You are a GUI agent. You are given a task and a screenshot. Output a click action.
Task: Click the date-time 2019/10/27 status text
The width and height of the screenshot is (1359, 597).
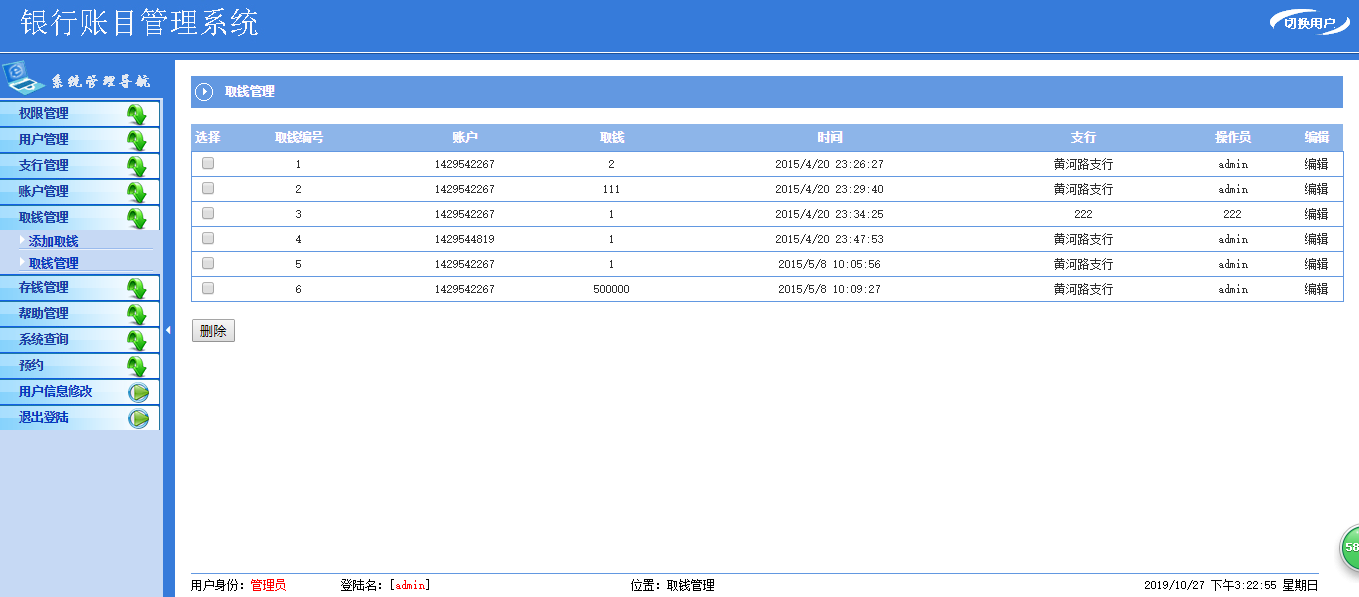pyautogui.click(x=1231, y=585)
